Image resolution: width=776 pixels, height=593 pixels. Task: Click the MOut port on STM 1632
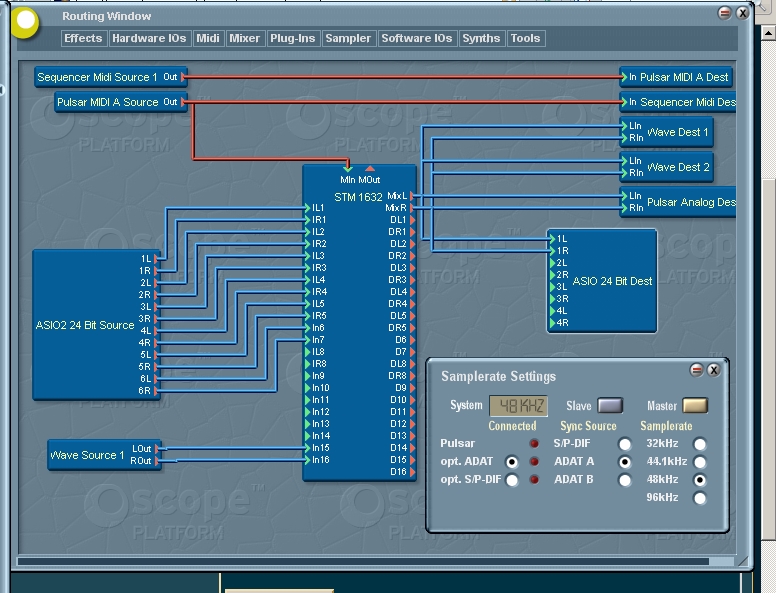coord(369,169)
